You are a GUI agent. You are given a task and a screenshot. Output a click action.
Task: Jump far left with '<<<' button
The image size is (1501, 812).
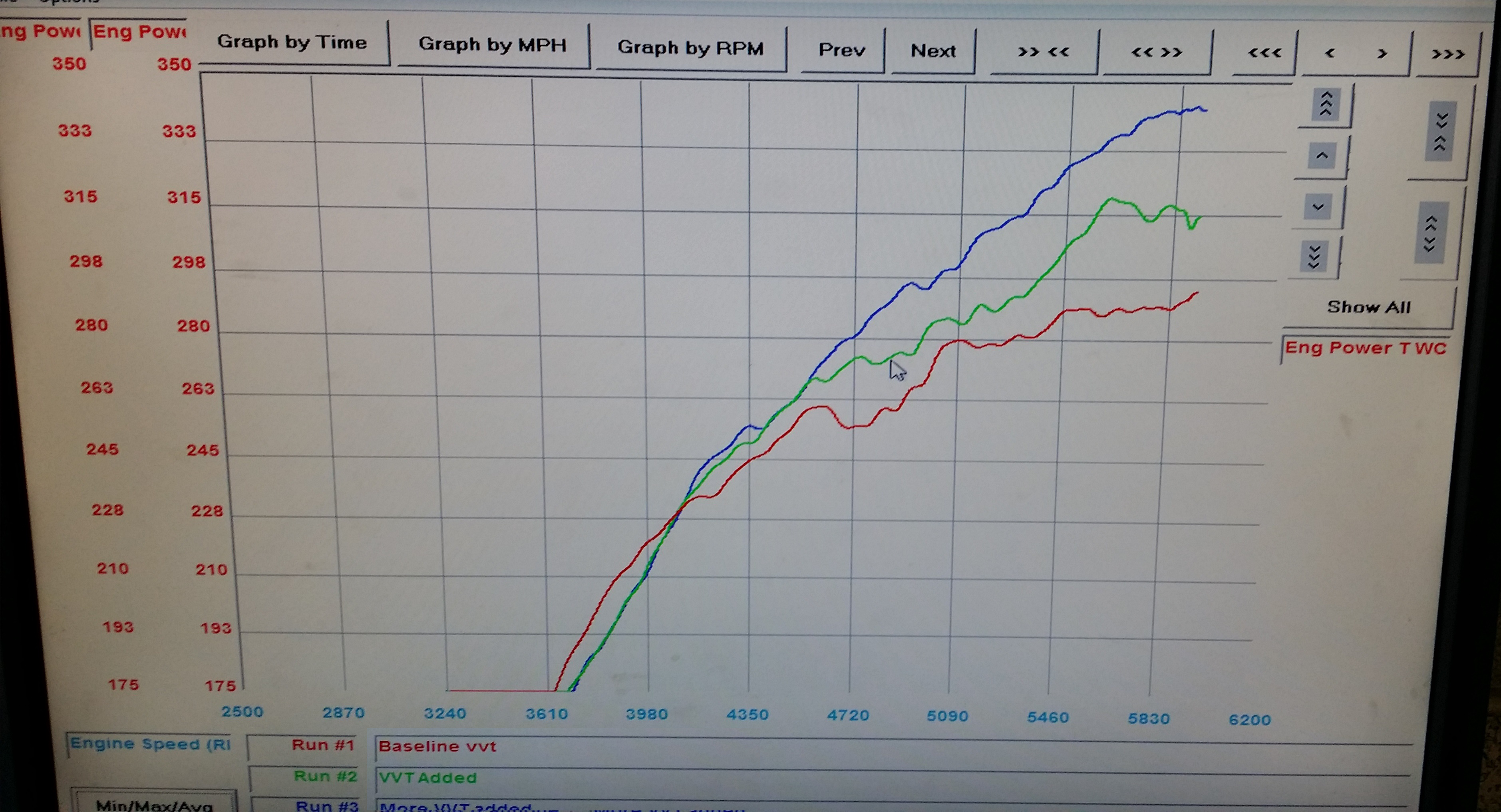[1264, 54]
